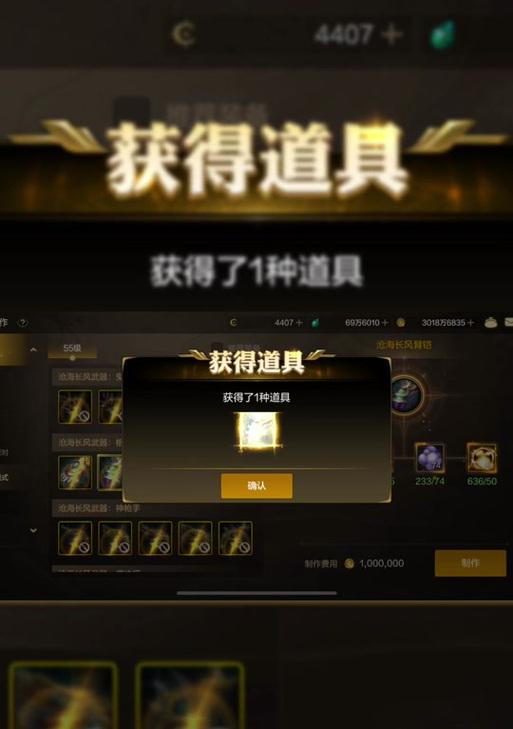513x729 pixels.
Task: Select first locked weapon in 神枪手 row
Action: tap(75, 538)
